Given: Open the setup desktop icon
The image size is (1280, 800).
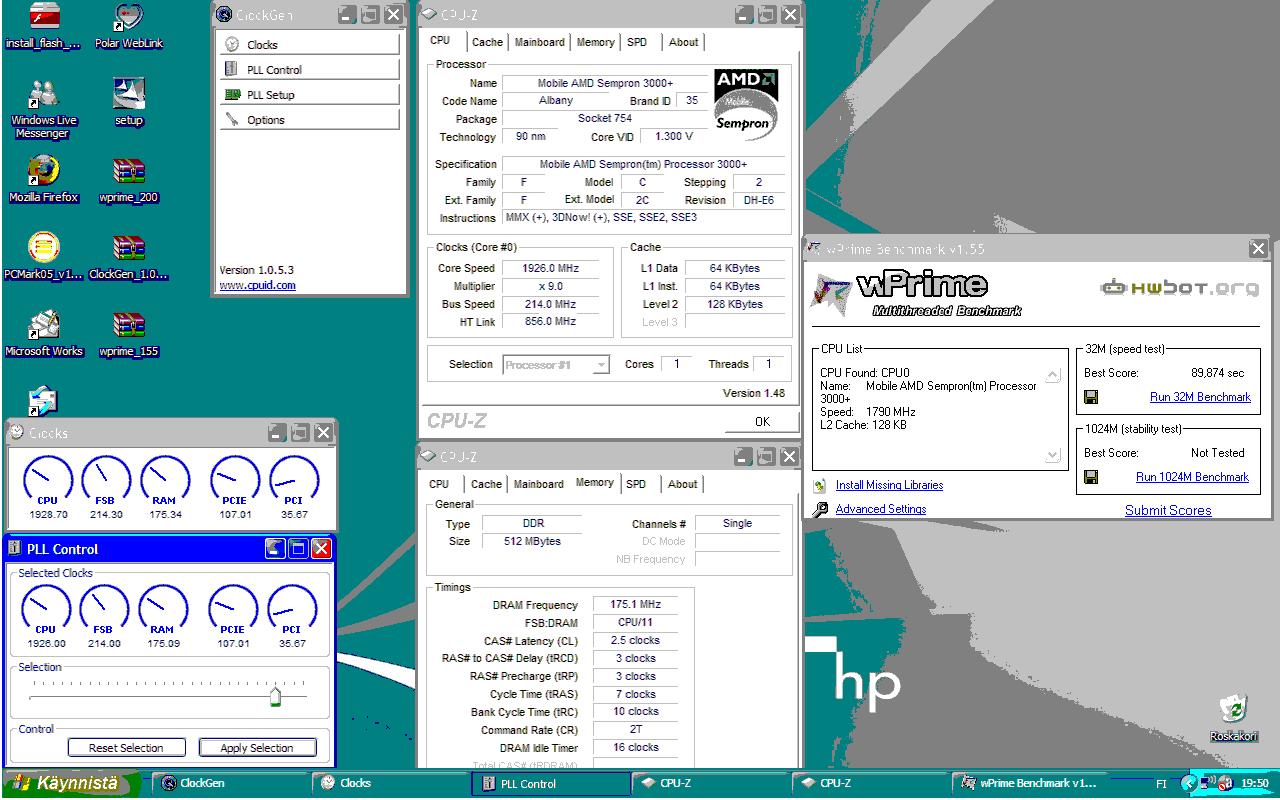Looking at the screenshot, I should (x=129, y=103).
